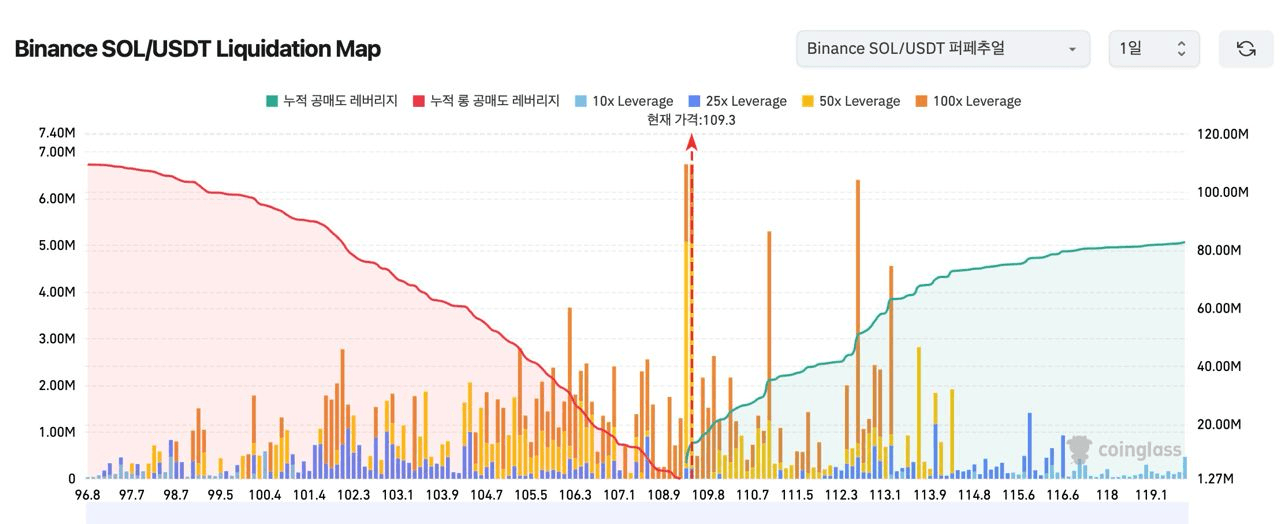Open the Binance SOL/USDT 퍼페추얼 dropdown
This screenshot has width=1280, height=524.
click(x=943, y=49)
